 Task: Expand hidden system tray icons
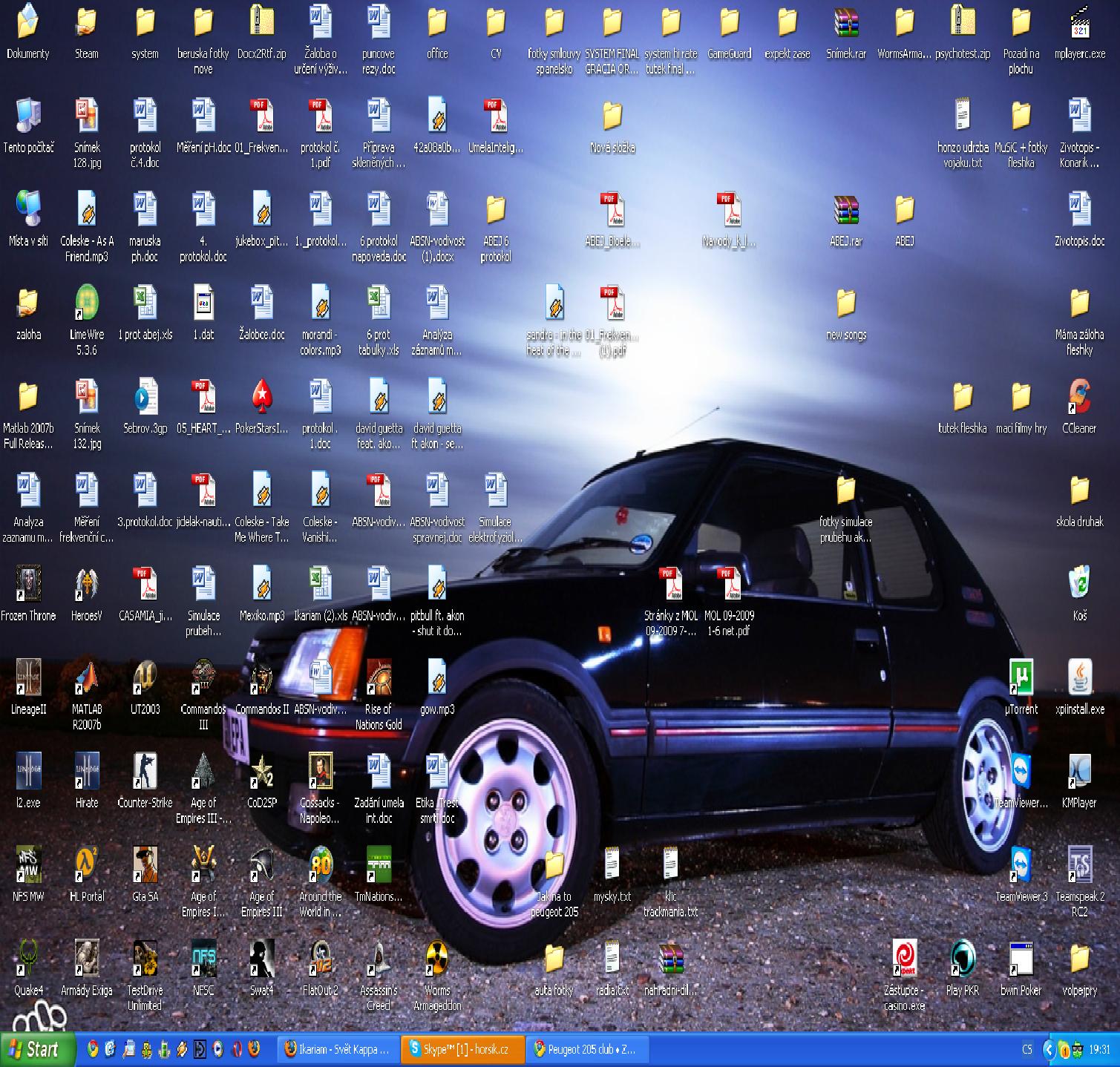[x=1049, y=1050]
